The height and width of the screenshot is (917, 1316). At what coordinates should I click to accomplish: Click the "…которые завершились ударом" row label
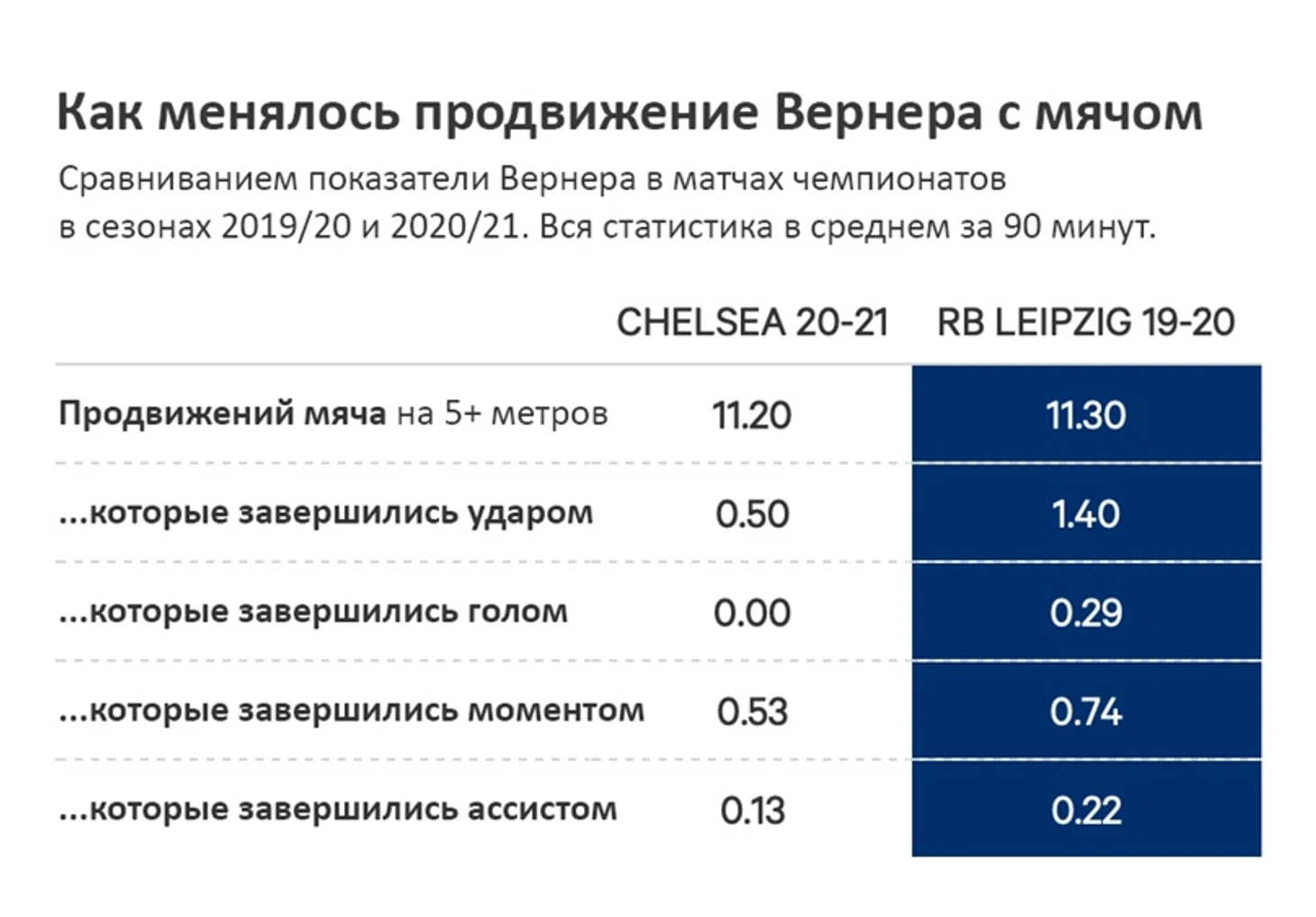click(x=325, y=512)
